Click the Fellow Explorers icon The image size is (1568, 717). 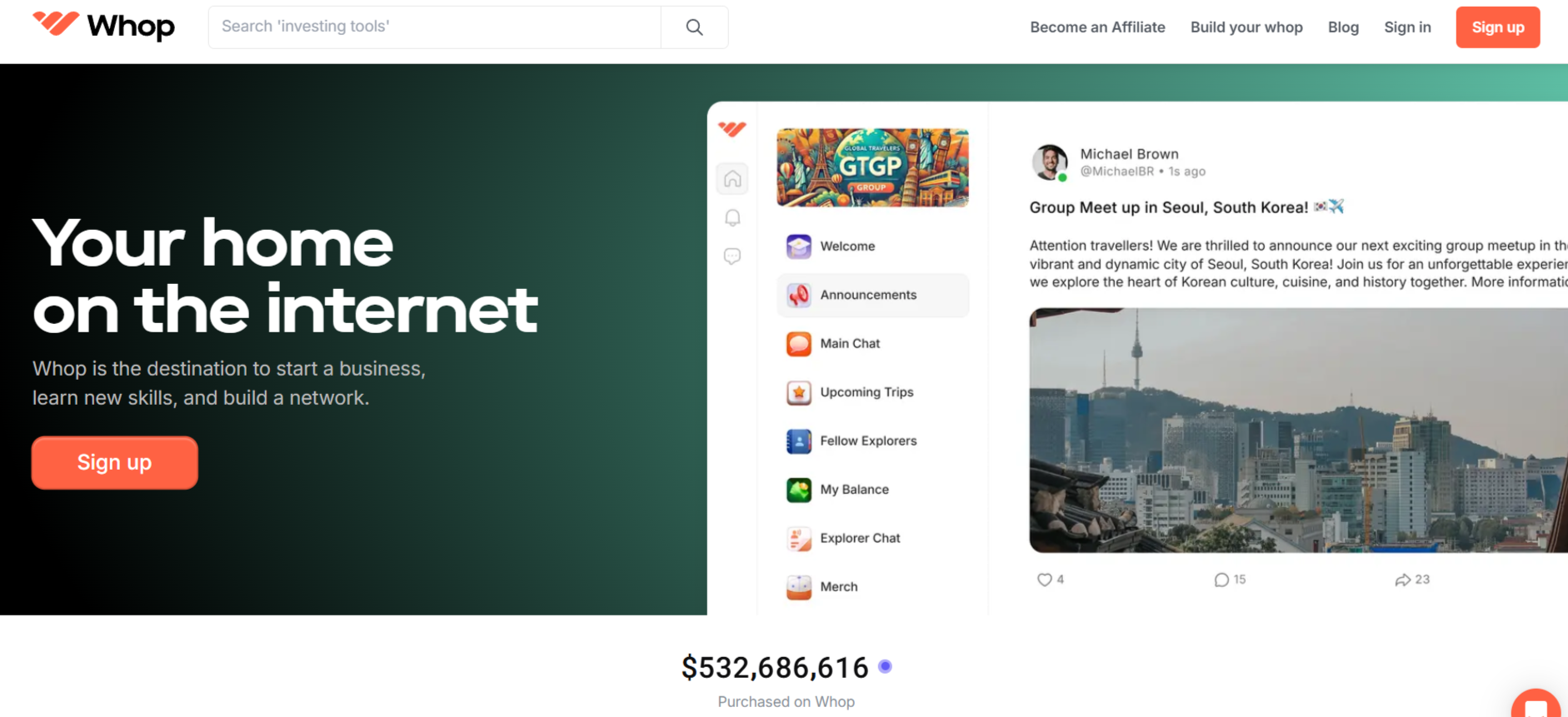click(799, 441)
